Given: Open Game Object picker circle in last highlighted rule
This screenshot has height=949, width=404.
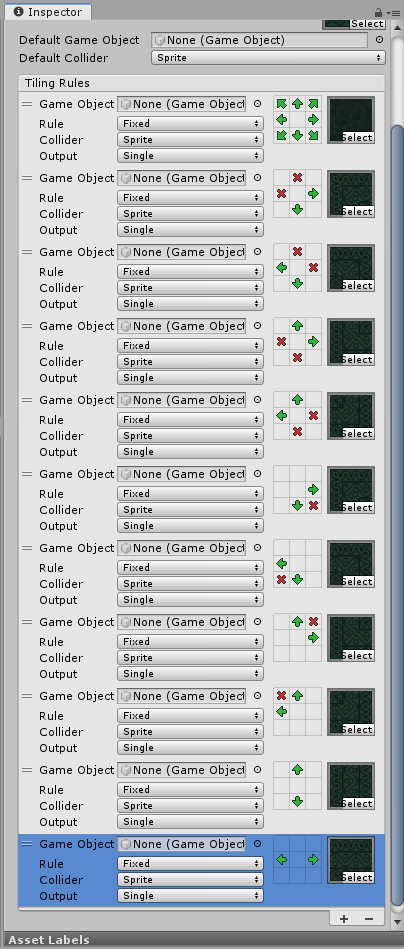Looking at the screenshot, I should (257, 844).
